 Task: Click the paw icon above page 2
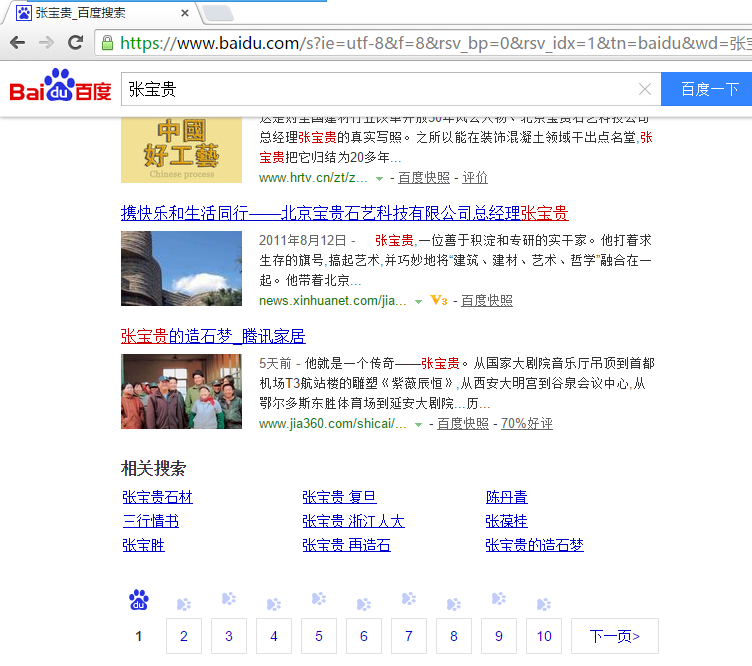click(x=184, y=604)
